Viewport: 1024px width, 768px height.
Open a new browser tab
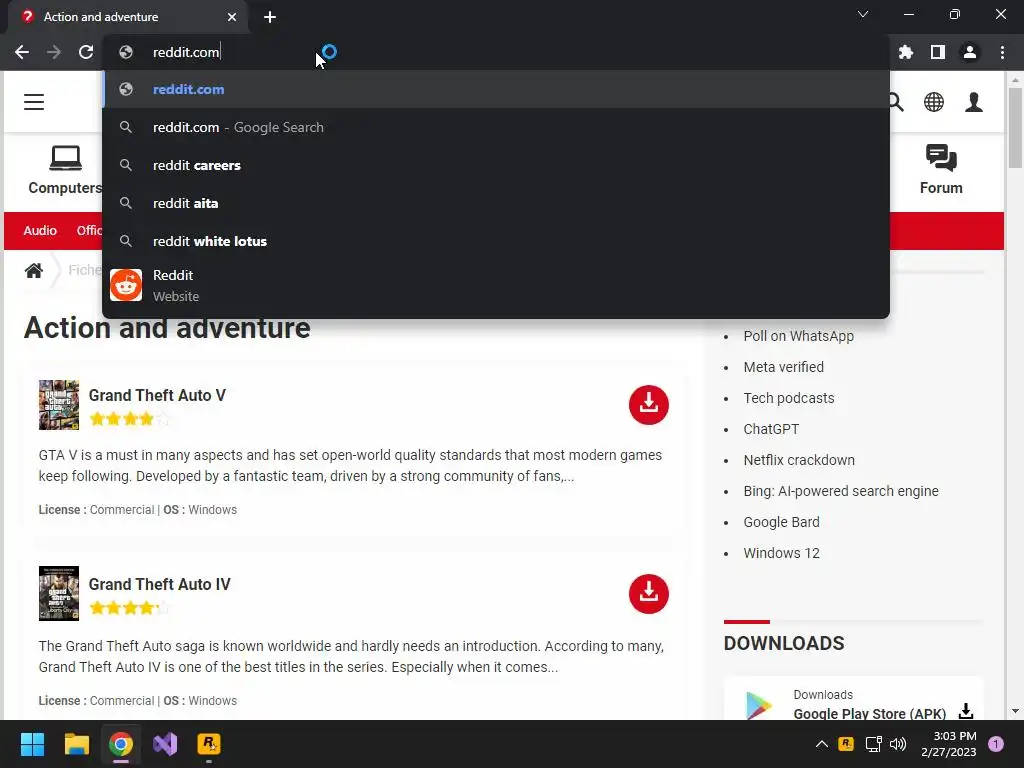pos(270,17)
